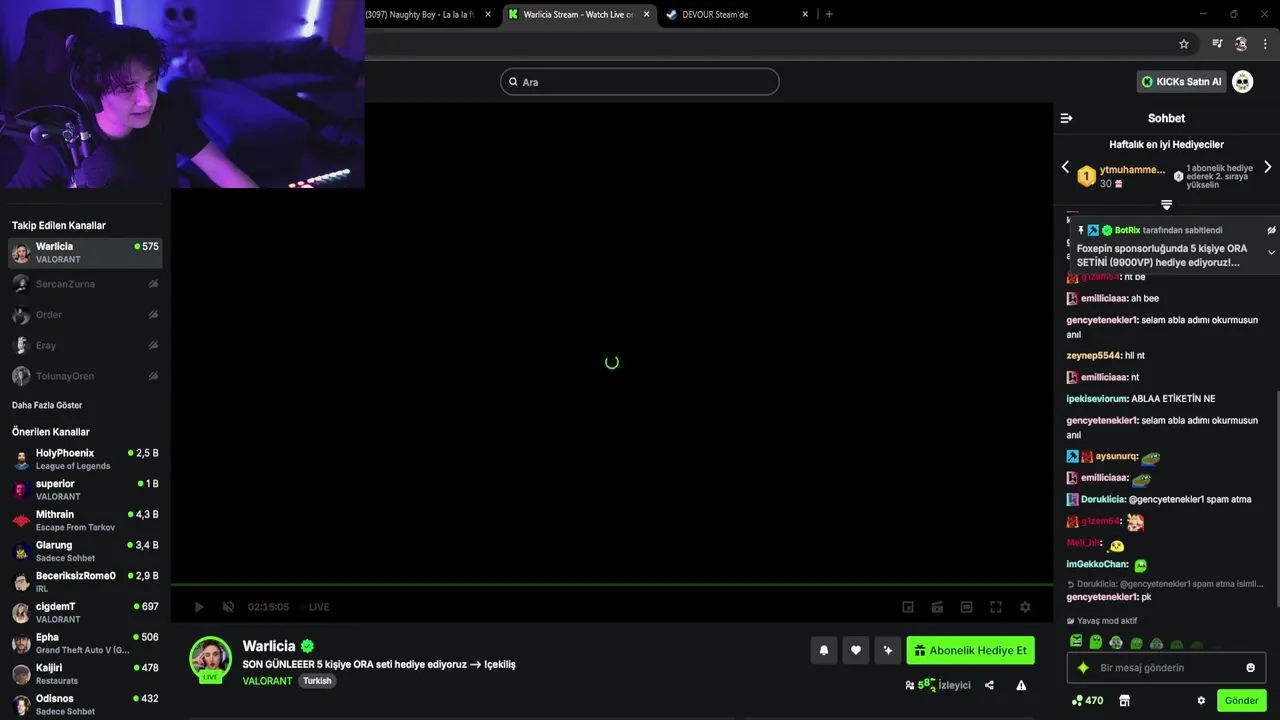1280x720 pixels.
Task: Open chat settings gear icon
Action: pos(1201,700)
